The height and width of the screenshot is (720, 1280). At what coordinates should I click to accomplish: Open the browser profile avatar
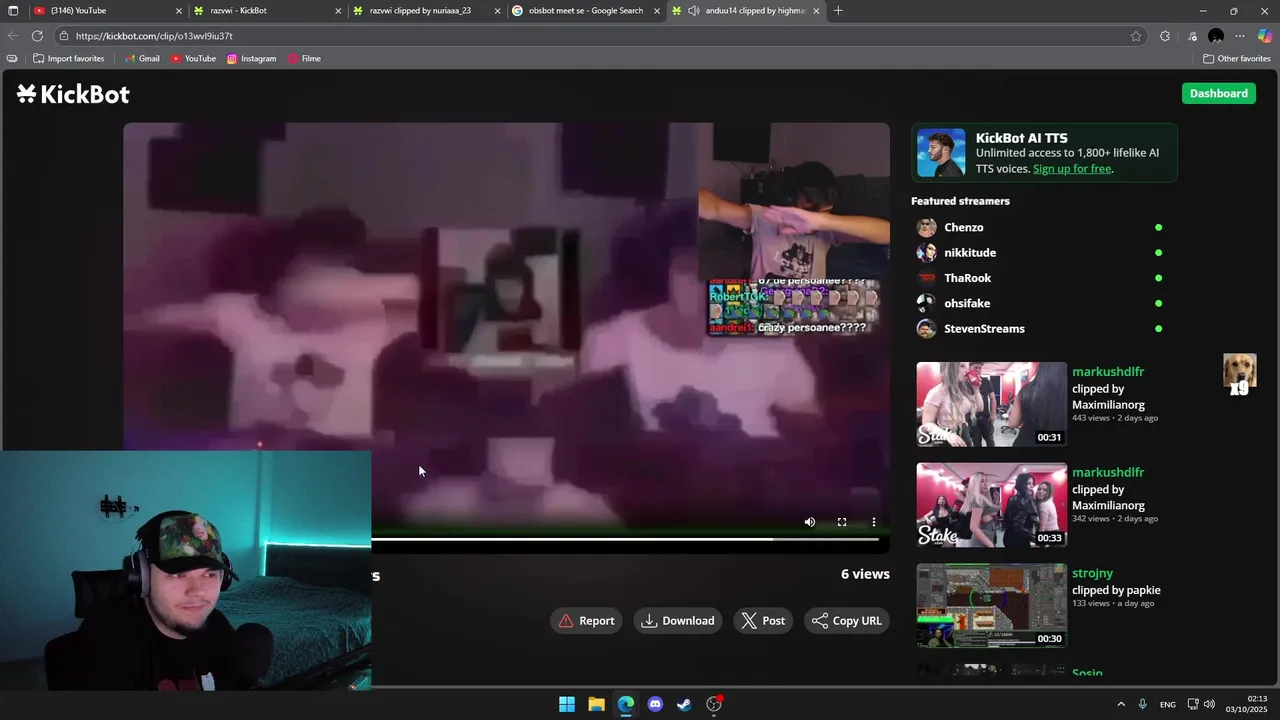coord(1216,36)
